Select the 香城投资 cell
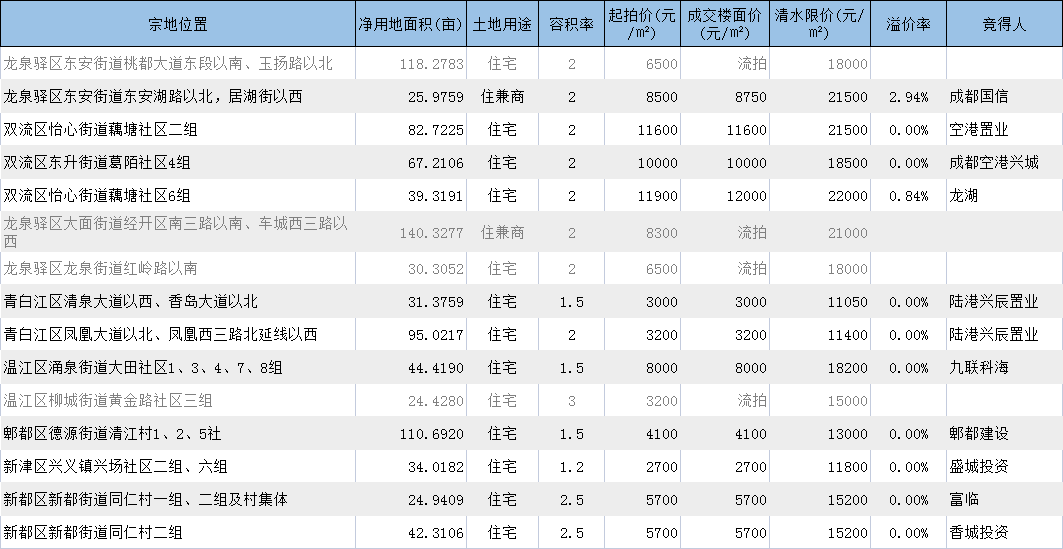Viewport: 1063px width, 549px height. tap(1005, 533)
